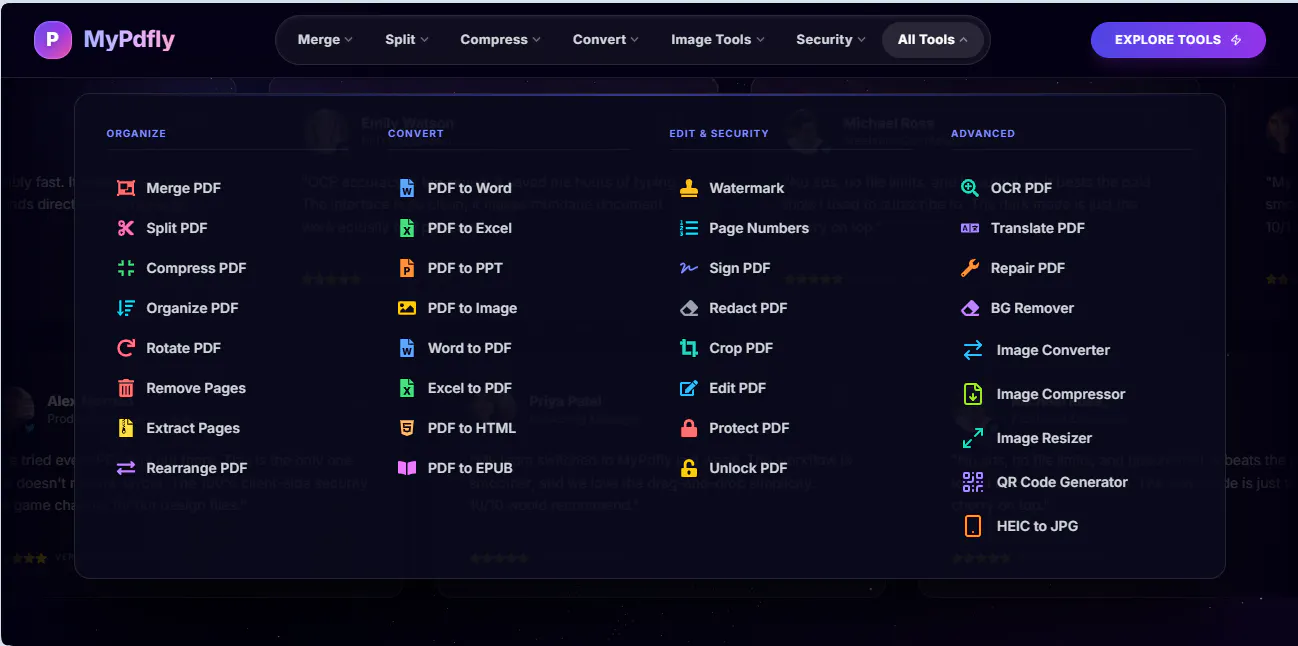Open the Security dropdown menu

(831, 40)
